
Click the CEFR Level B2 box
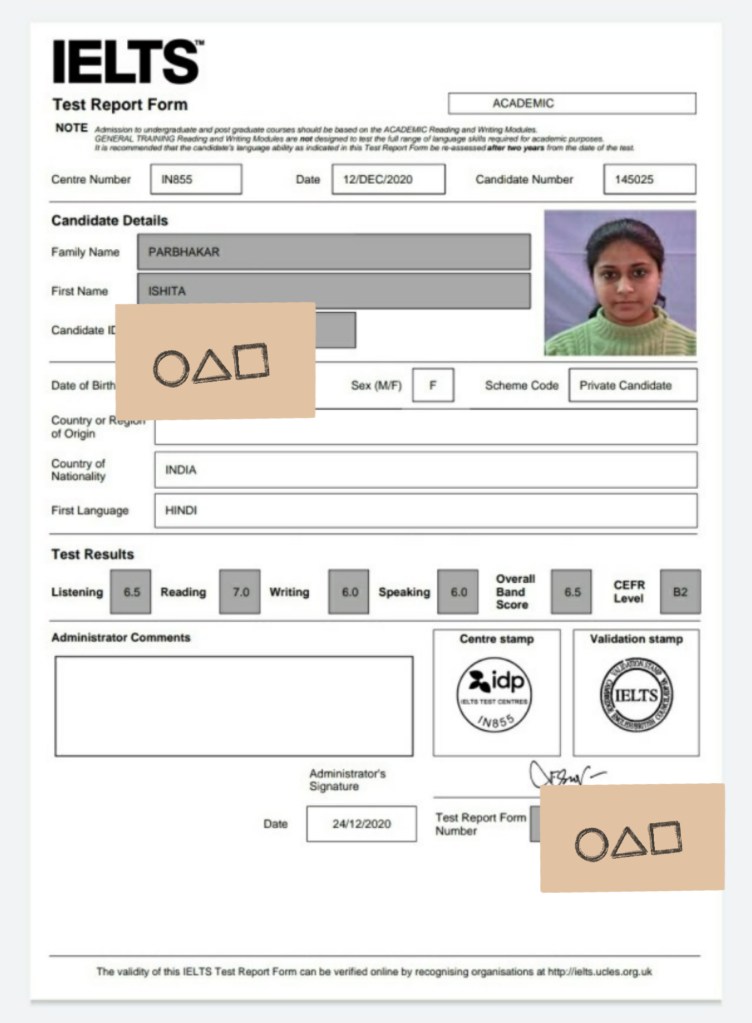pos(680,592)
